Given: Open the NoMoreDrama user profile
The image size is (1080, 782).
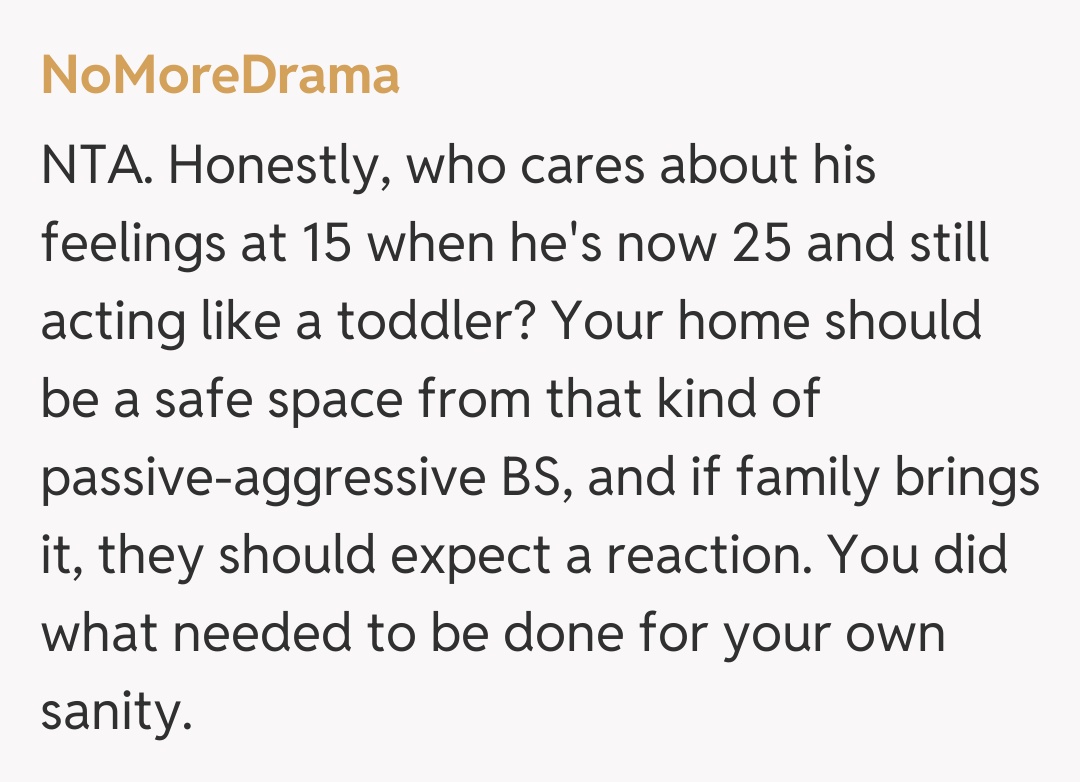Looking at the screenshot, I should 220,75.
